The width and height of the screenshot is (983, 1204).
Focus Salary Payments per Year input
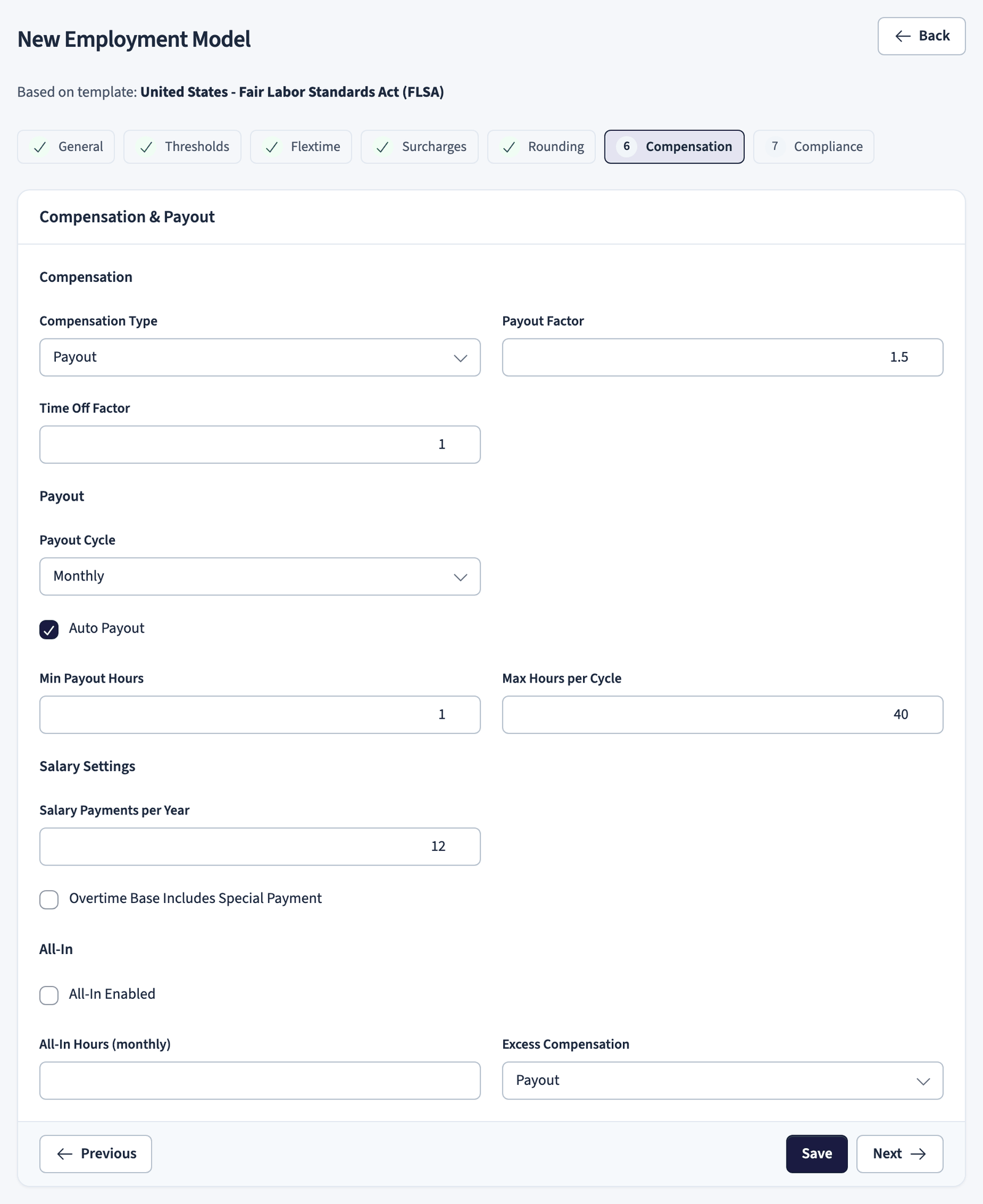coord(260,847)
